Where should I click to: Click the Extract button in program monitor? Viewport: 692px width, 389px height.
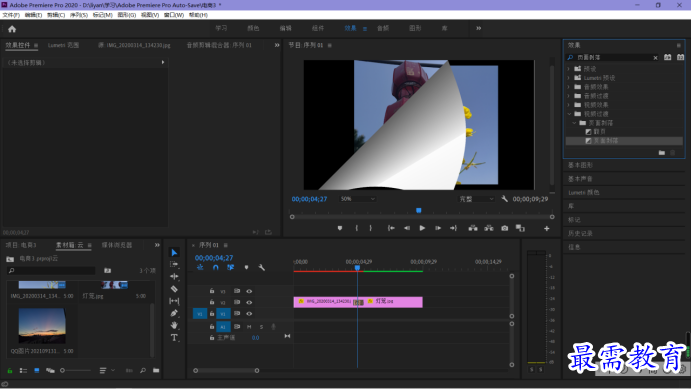point(489,228)
